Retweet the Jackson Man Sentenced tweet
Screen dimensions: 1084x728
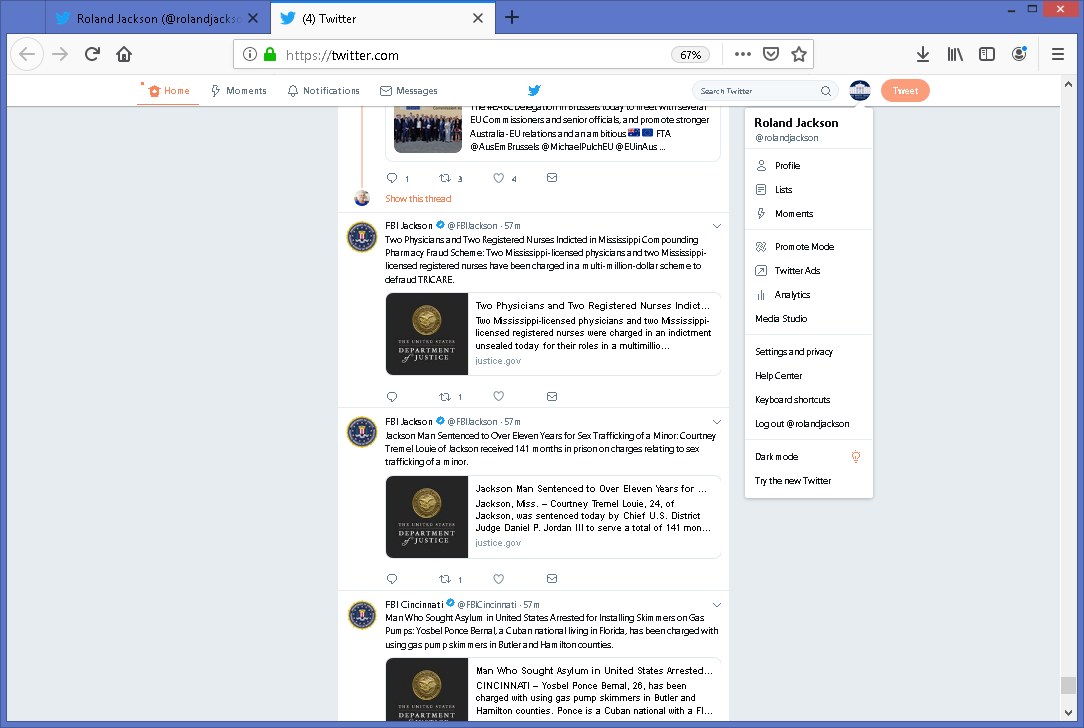(x=445, y=579)
